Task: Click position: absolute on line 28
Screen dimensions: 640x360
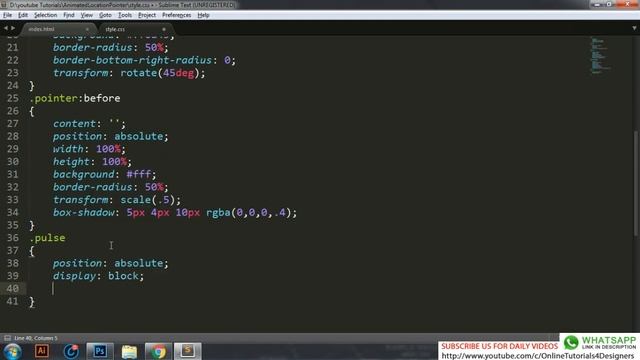Action: click(111, 136)
